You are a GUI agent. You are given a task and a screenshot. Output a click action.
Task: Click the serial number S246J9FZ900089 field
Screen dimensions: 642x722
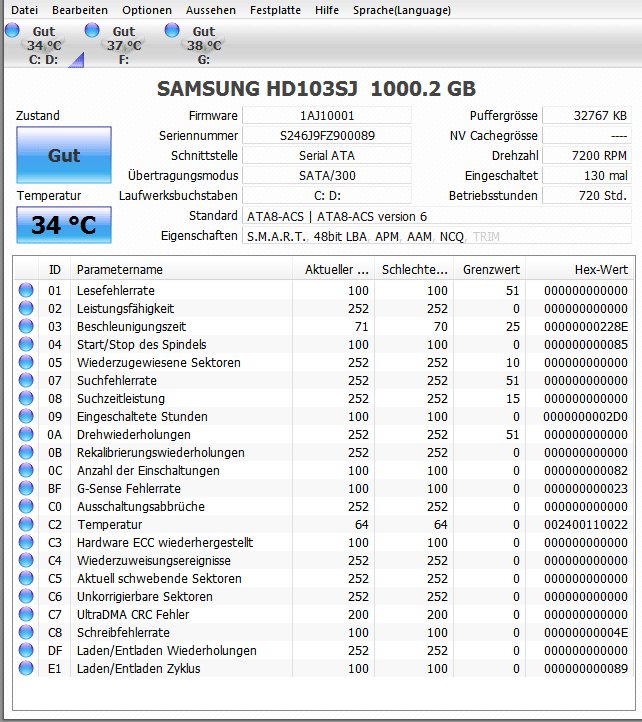[x=327, y=135]
